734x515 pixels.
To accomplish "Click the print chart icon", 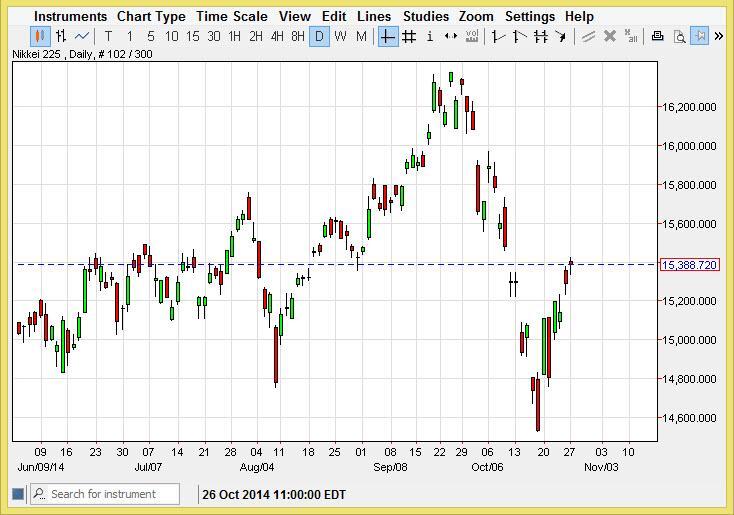I will [x=658, y=37].
